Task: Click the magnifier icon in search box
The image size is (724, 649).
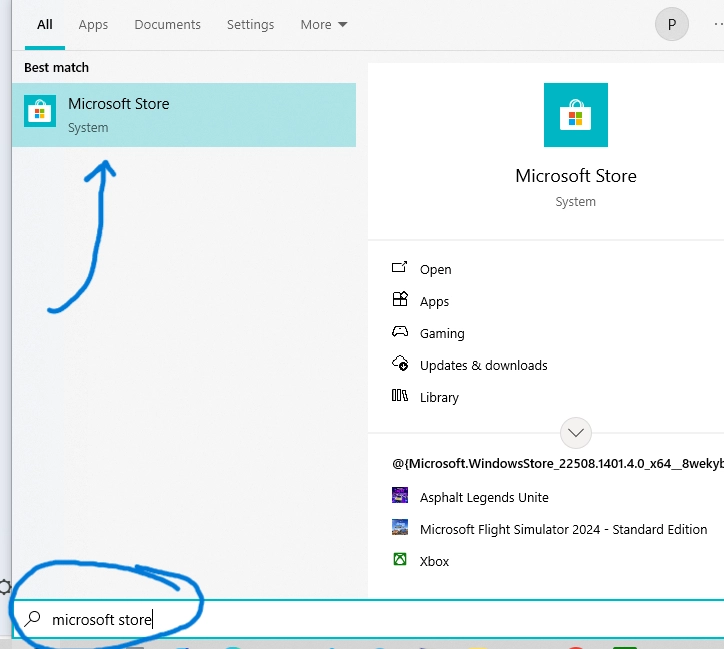Action: (32, 619)
